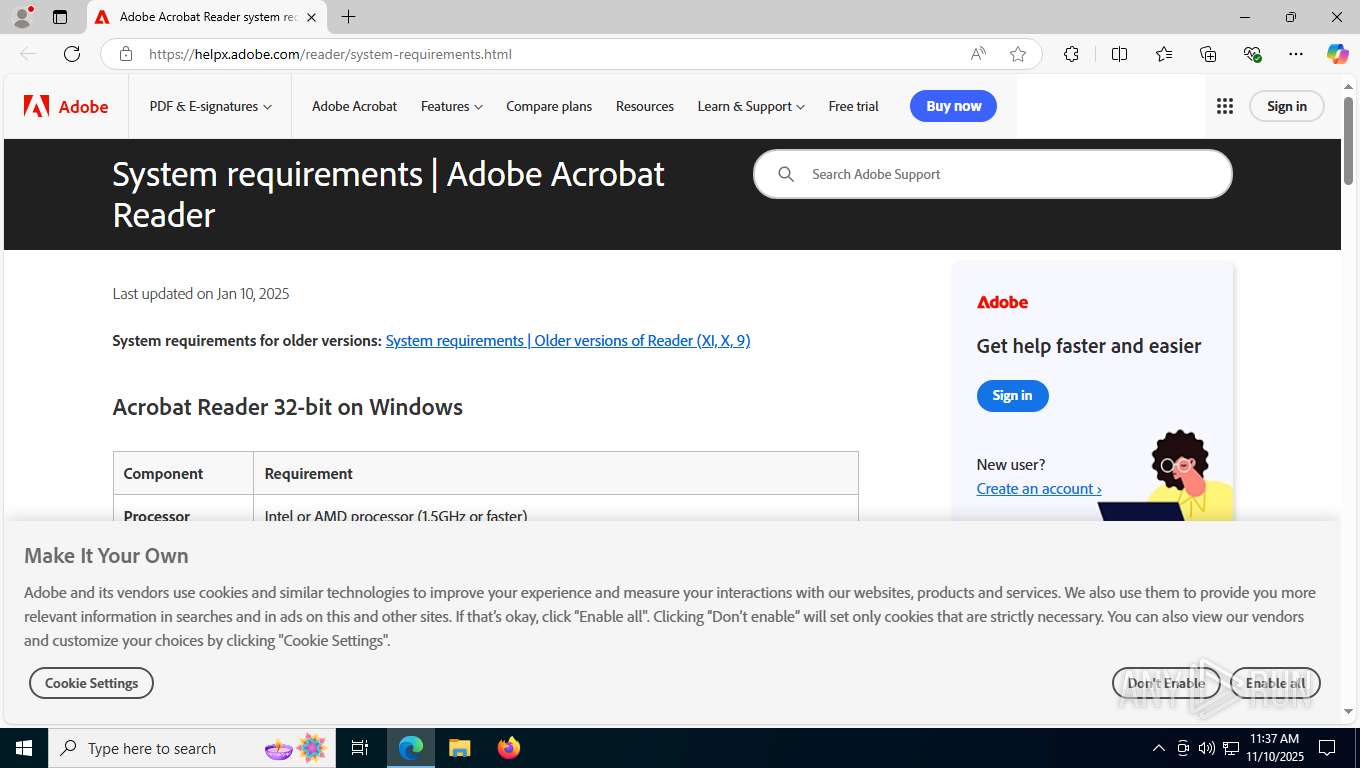Type in Search Adobe Support field
This screenshot has width=1360, height=768.
992,174
